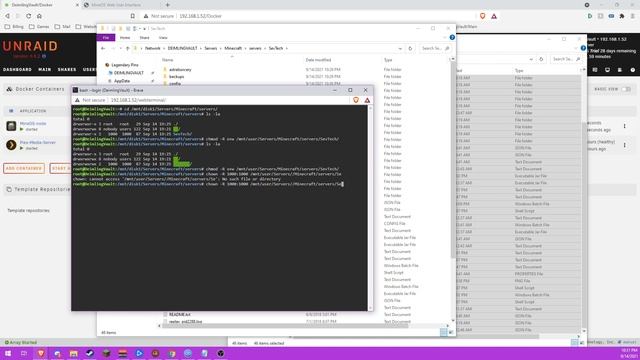Open the Unraid help question mark icon
The height and width of the screenshot is (360, 640).
coord(633,70)
